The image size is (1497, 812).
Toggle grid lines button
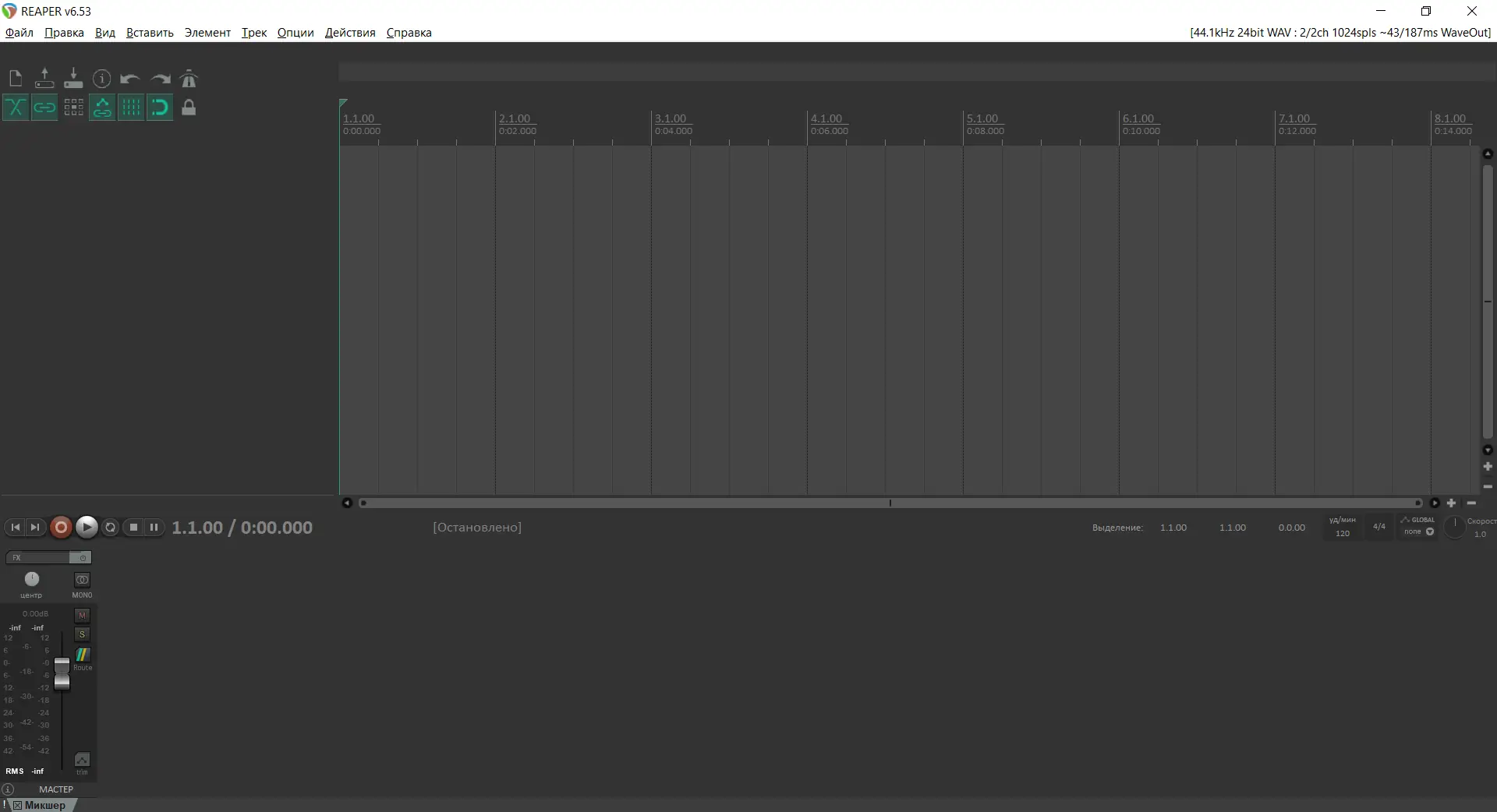click(x=131, y=108)
